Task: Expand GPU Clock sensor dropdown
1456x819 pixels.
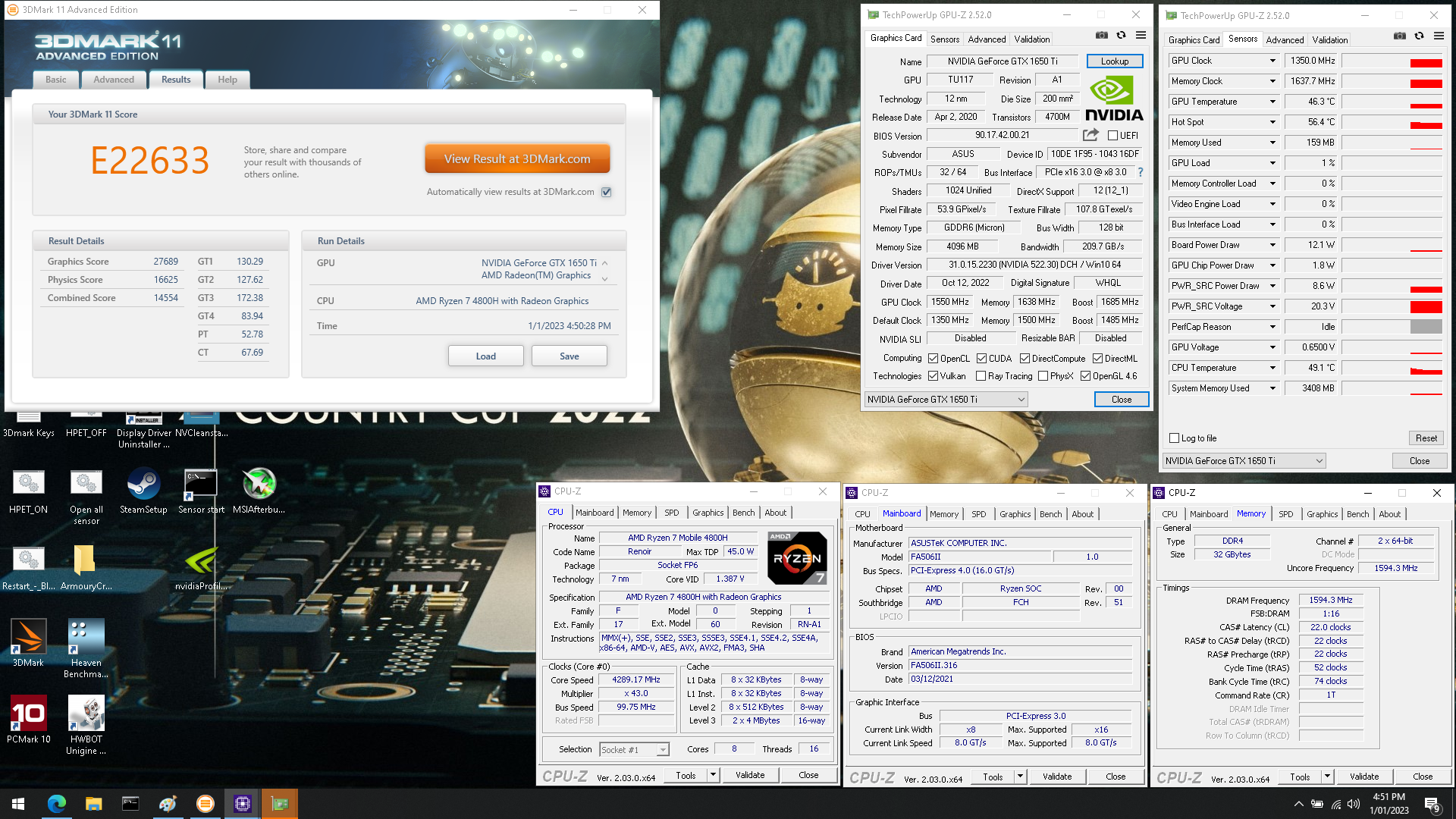Action: click(x=1272, y=61)
